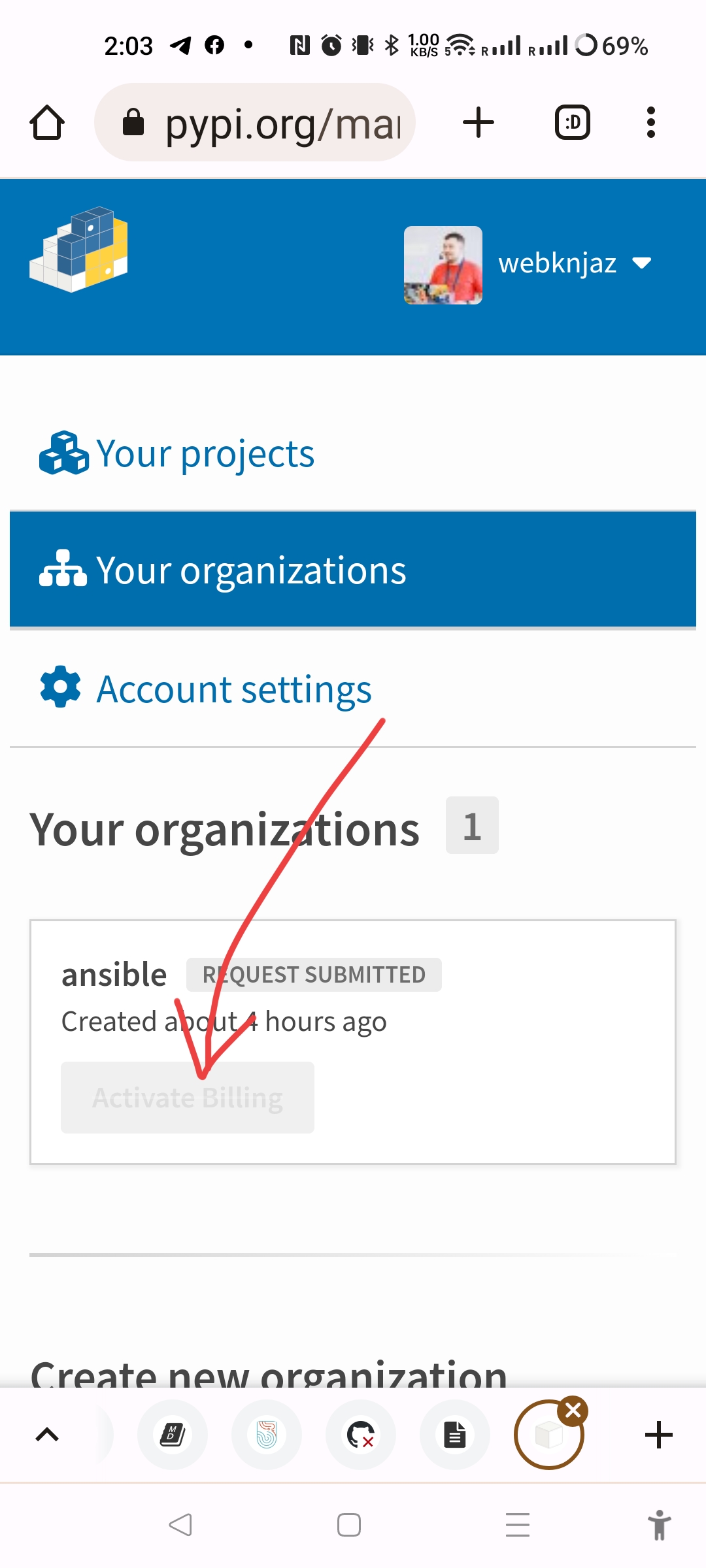The height and width of the screenshot is (1568, 706).
Task: Open a new tab with plus icon
Action: click(x=479, y=122)
